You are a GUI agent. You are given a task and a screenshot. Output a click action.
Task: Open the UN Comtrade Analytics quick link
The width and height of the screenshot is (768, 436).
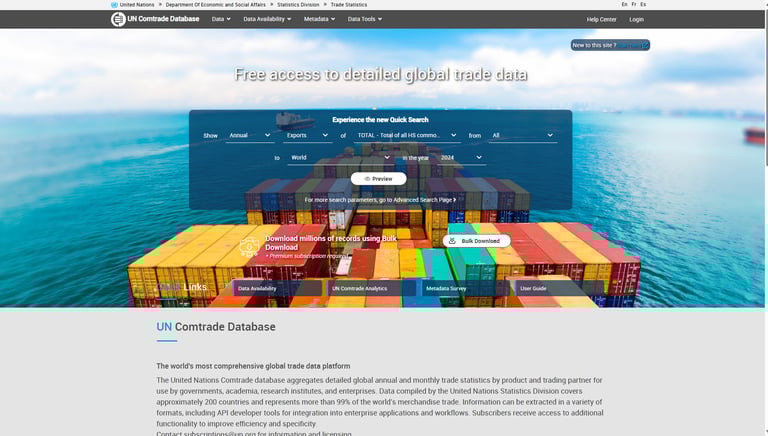click(x=371, y=289)
